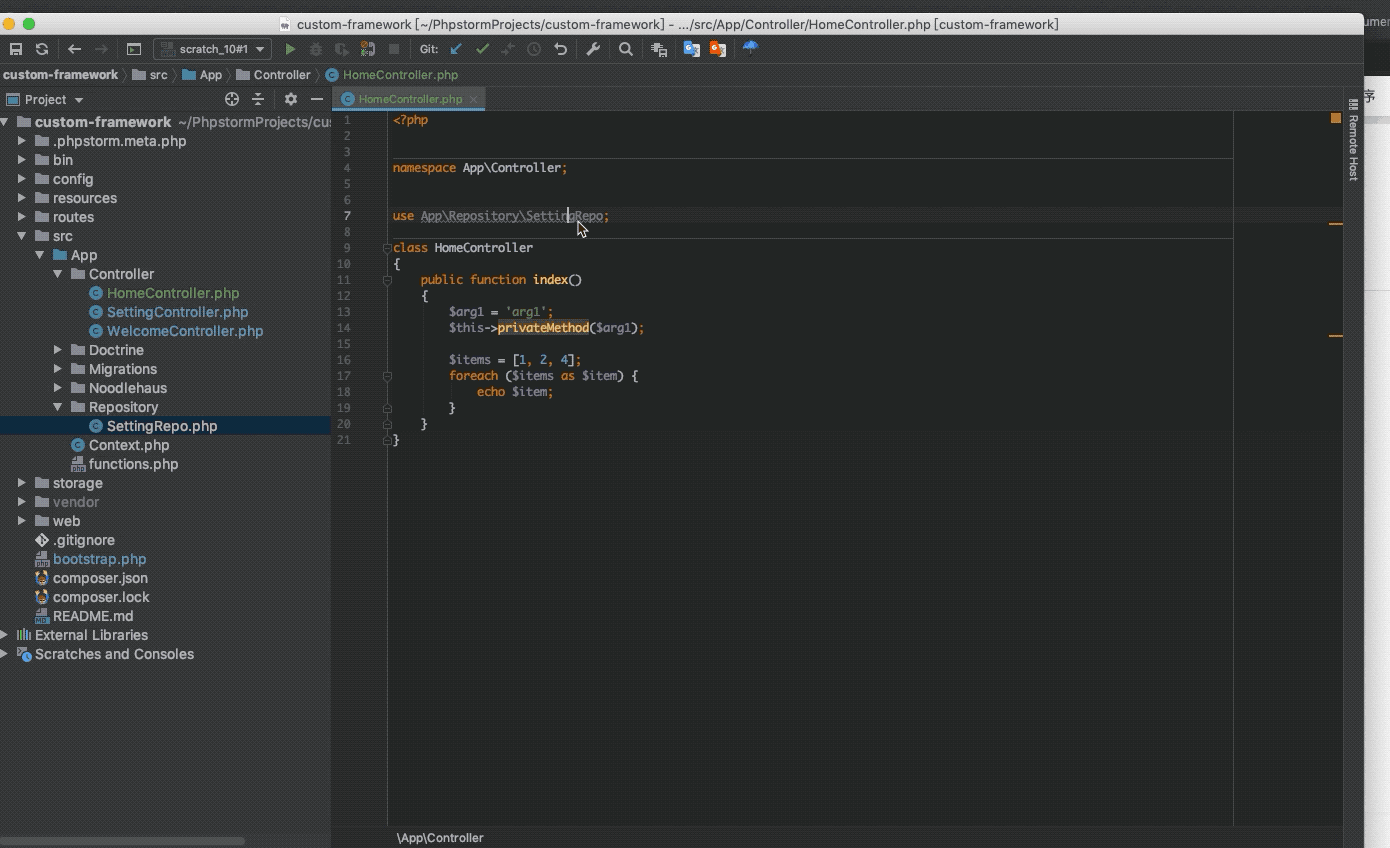Click the Synchronize refresh icon
Screen dimensions: 1390x848
[x=42, y=49]
